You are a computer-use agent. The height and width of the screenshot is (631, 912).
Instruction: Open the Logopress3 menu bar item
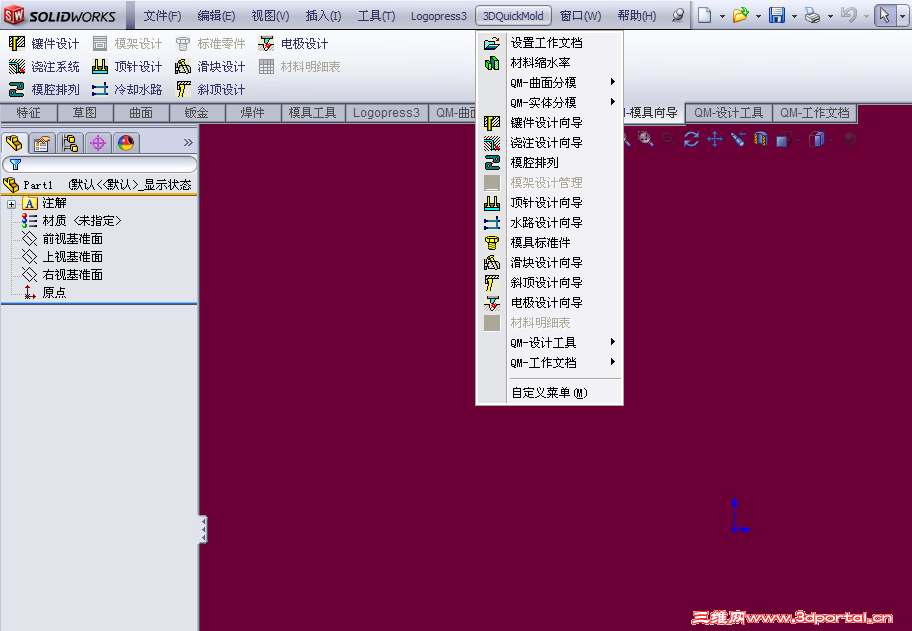(439, 16)
